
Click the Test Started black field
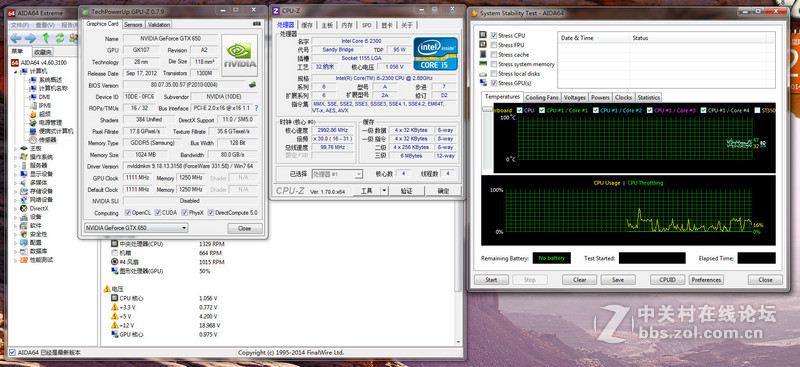[652, 258]
